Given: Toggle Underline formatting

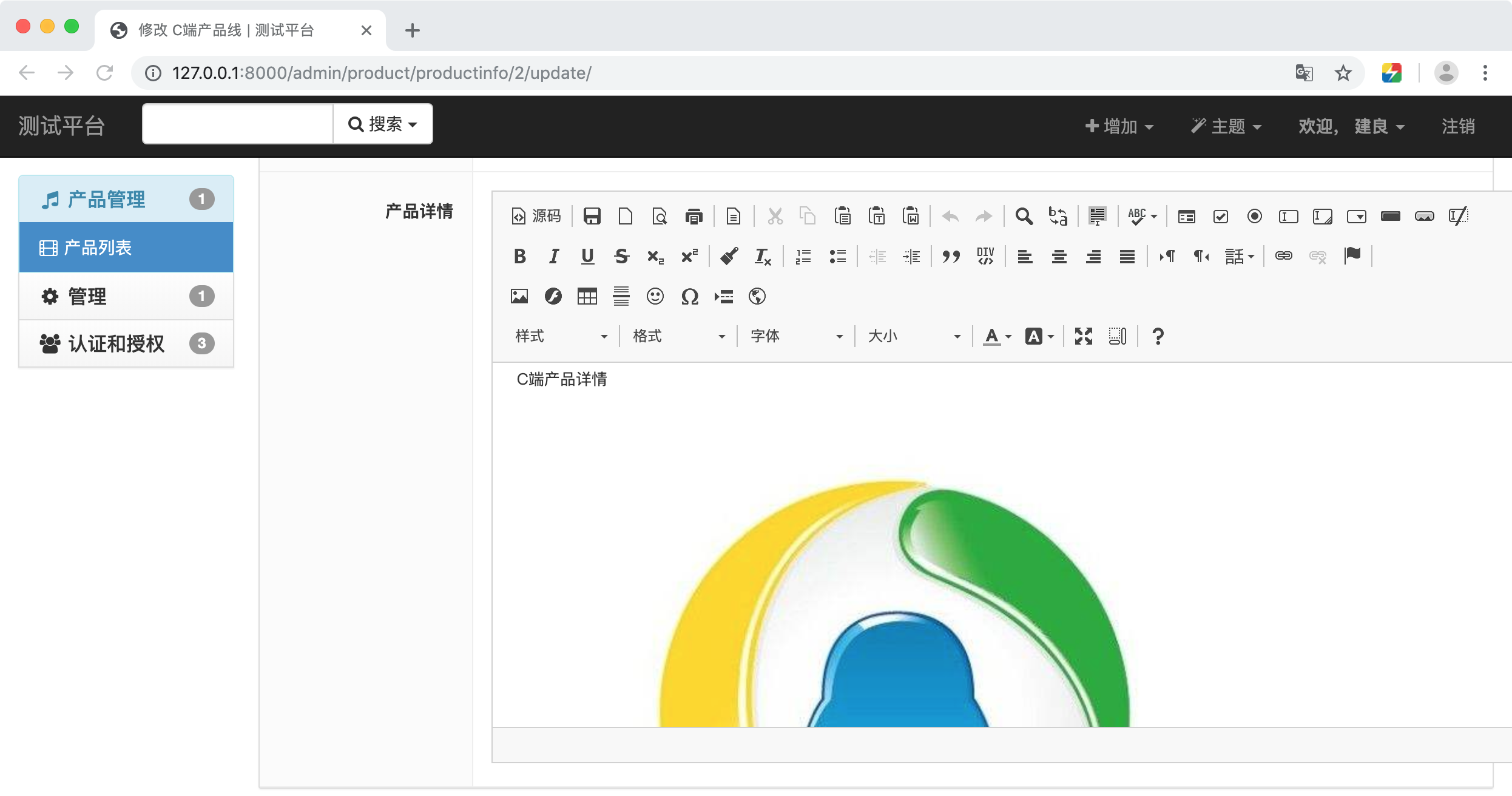Looking at the screenshot, I should click(x=587, y=256).
